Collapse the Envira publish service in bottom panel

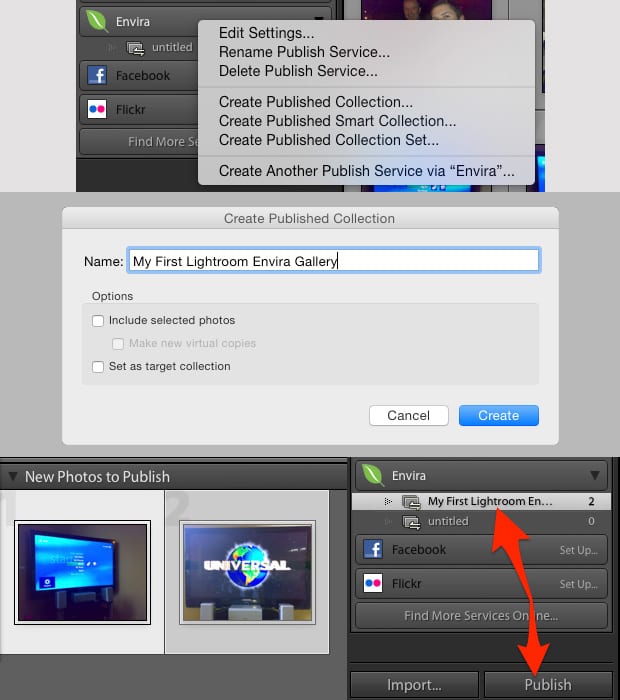pos(595,475)
